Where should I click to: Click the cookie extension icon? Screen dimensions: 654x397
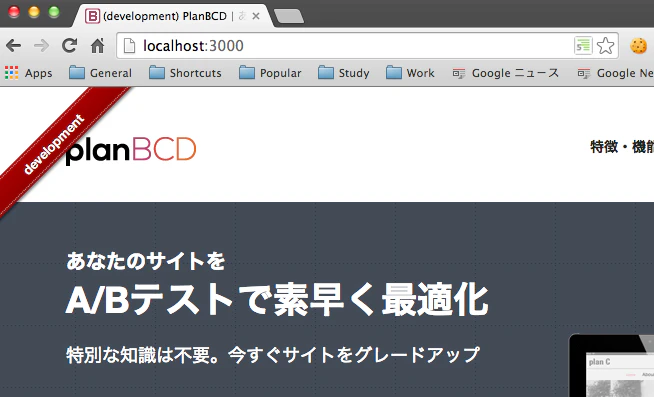(x=638, y=45)
